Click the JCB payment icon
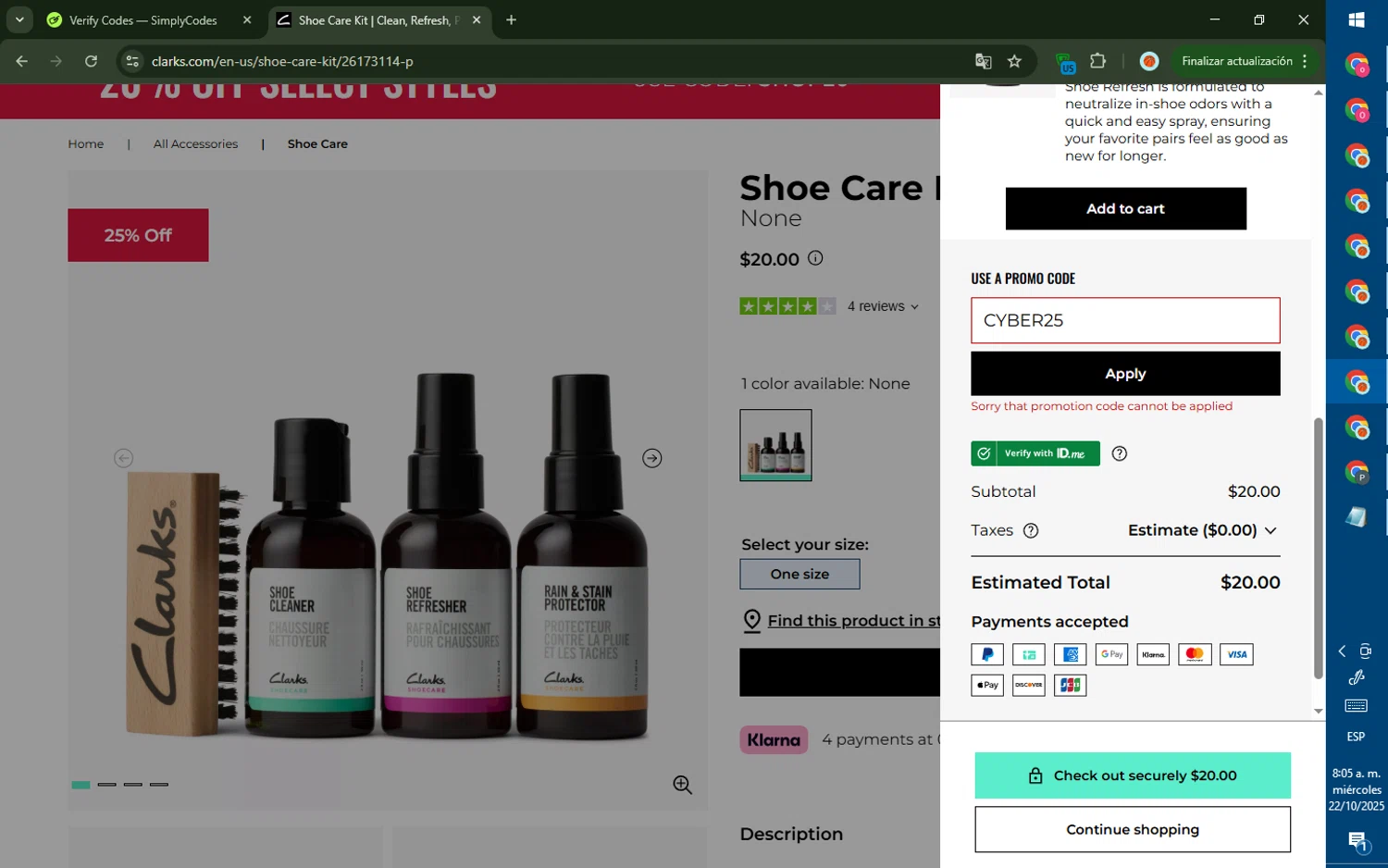 click(1070, 685)
